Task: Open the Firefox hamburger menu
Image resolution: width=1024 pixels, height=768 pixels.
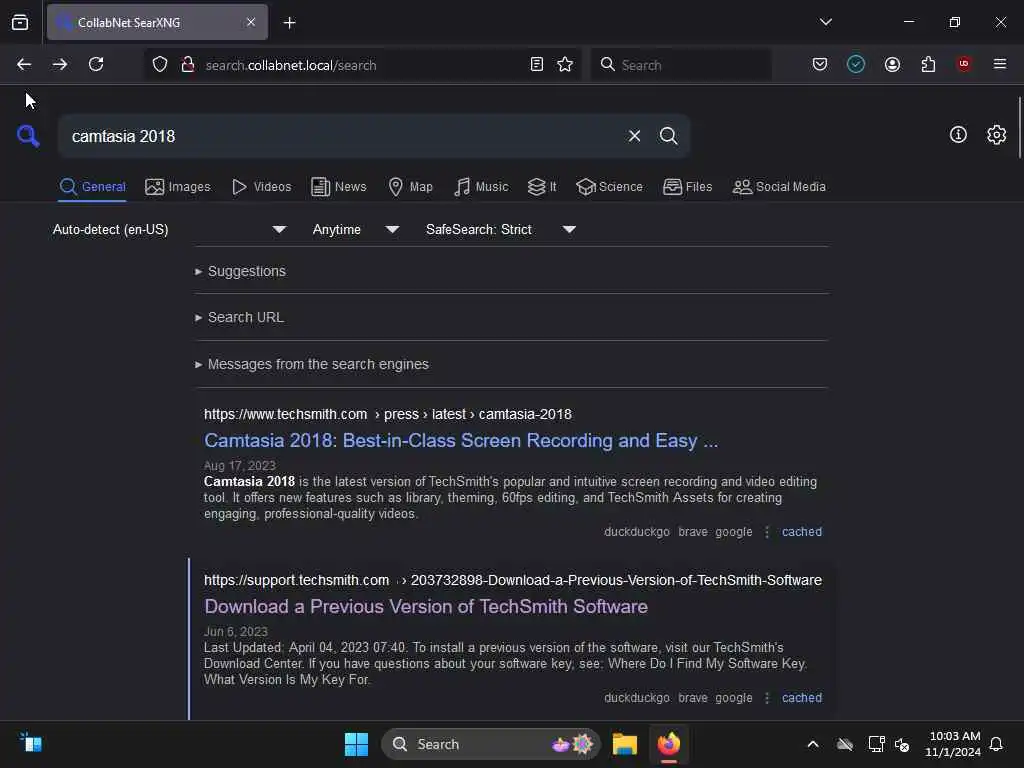Action: tap(1000, 64)
